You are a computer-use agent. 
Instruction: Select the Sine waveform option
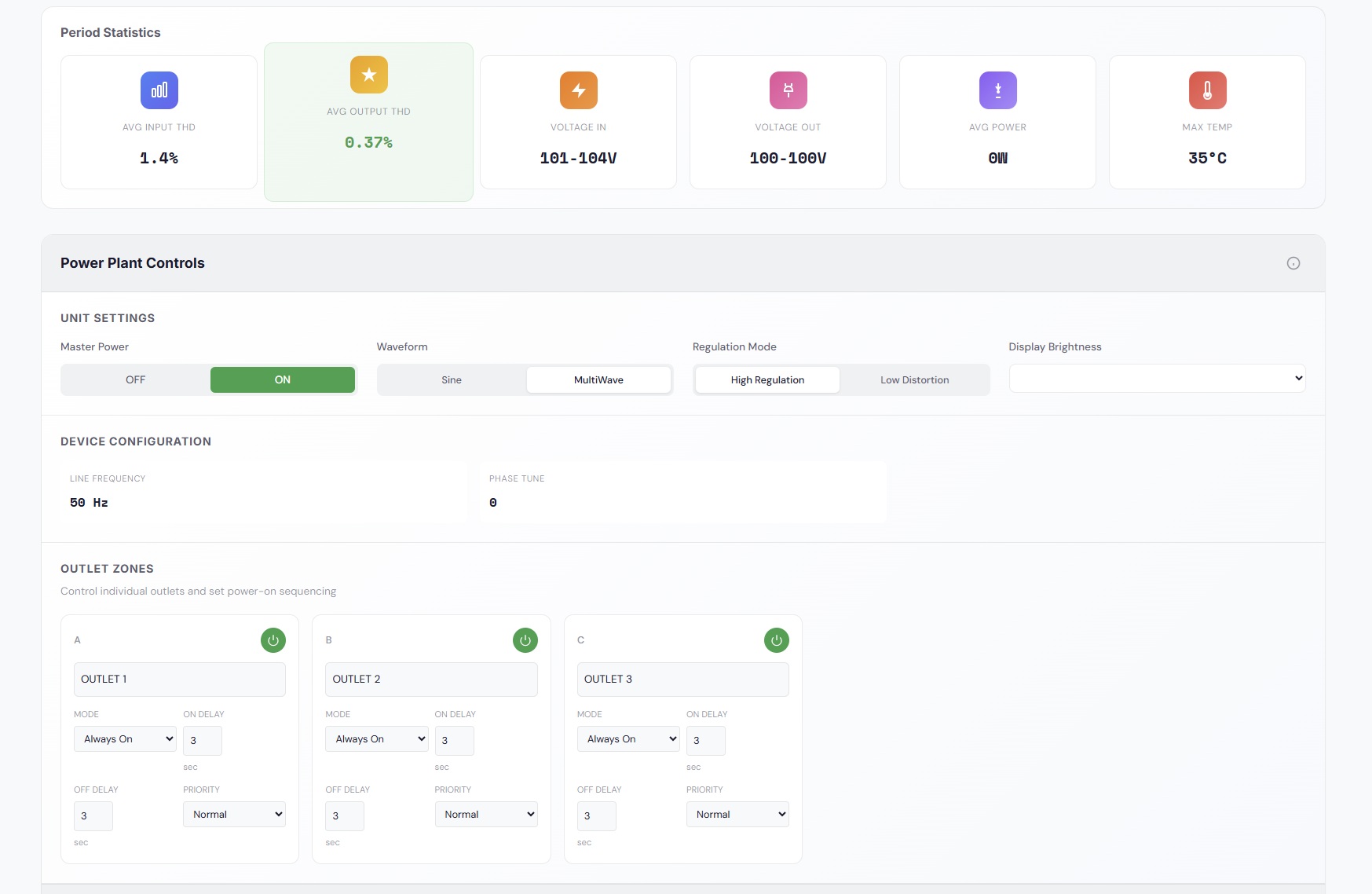pyautogui.click(x=452, y=379)
